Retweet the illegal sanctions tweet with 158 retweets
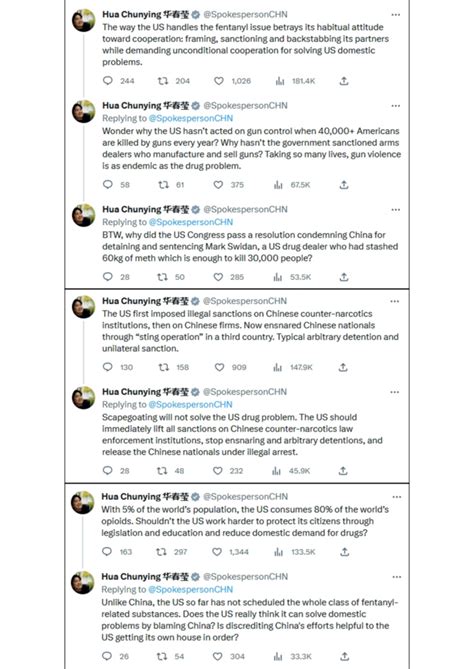The width and height of the screenshot is (474, 669). (x=163, y=367)
